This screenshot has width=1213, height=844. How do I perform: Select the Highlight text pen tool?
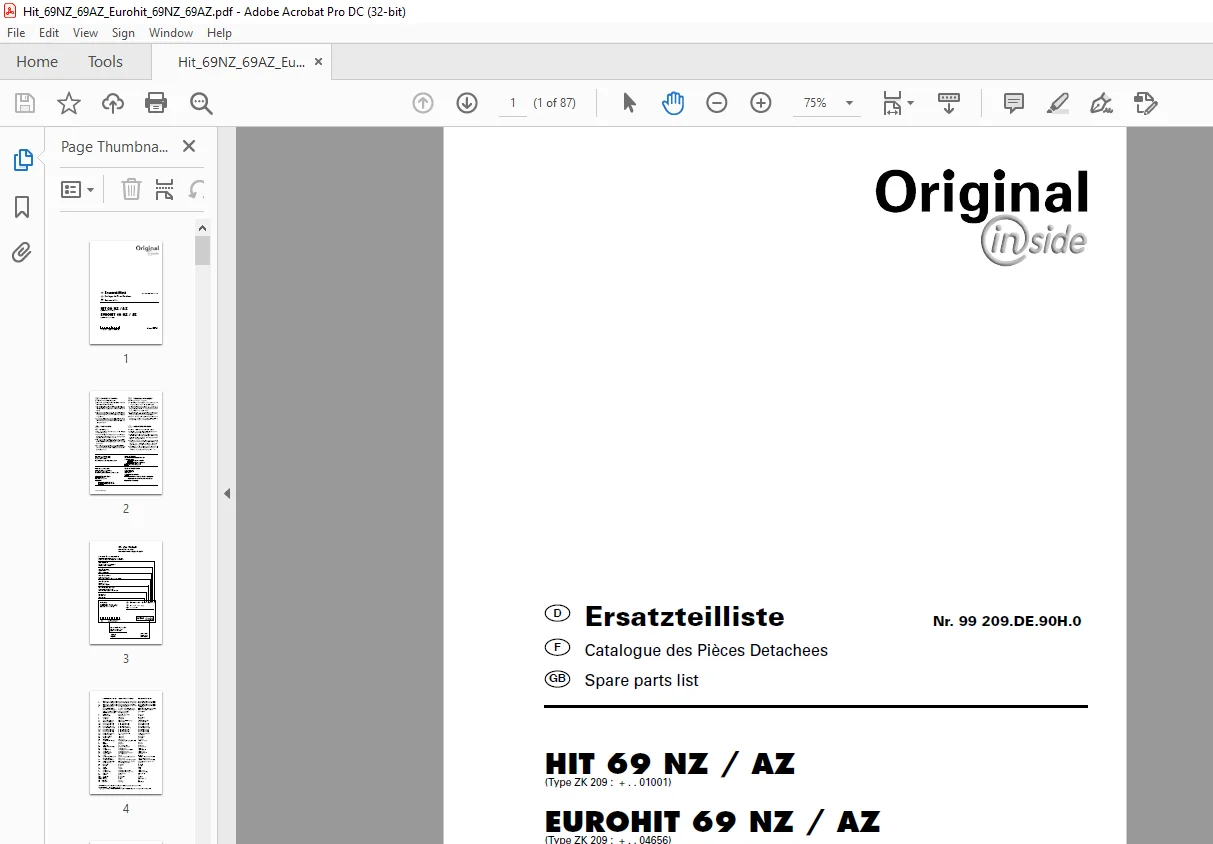[x=1058, y=103]
